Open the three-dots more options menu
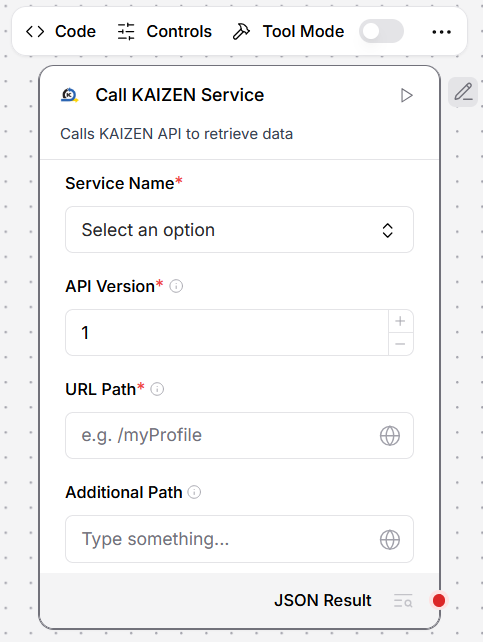Image resolution: width=483 pixels, height=642 pixels. click(x=441, y=32)
